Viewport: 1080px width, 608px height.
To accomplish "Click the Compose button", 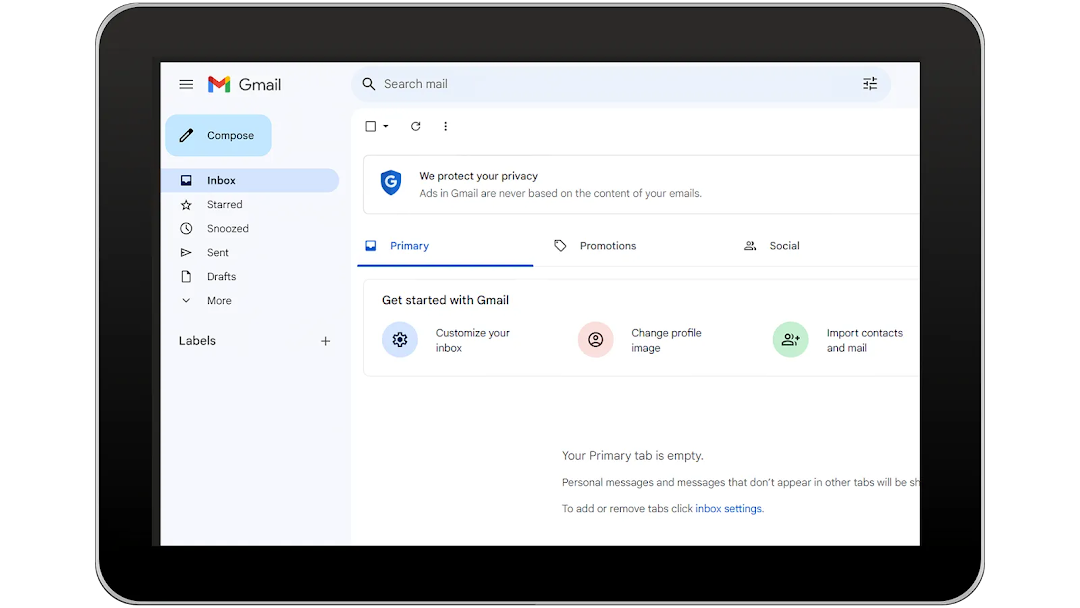I will (218, 135).
